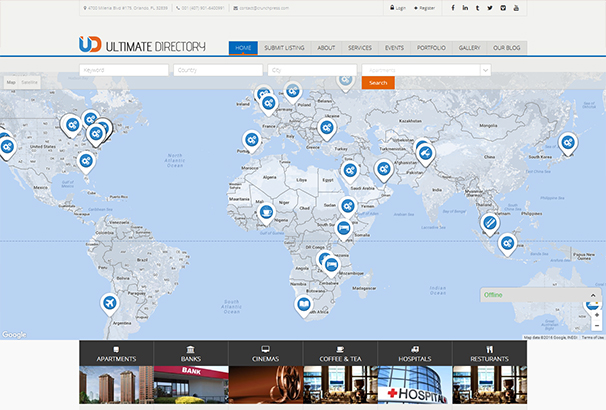Click the gear marker over Spain
606x410 pixels.
coord(252,141)
